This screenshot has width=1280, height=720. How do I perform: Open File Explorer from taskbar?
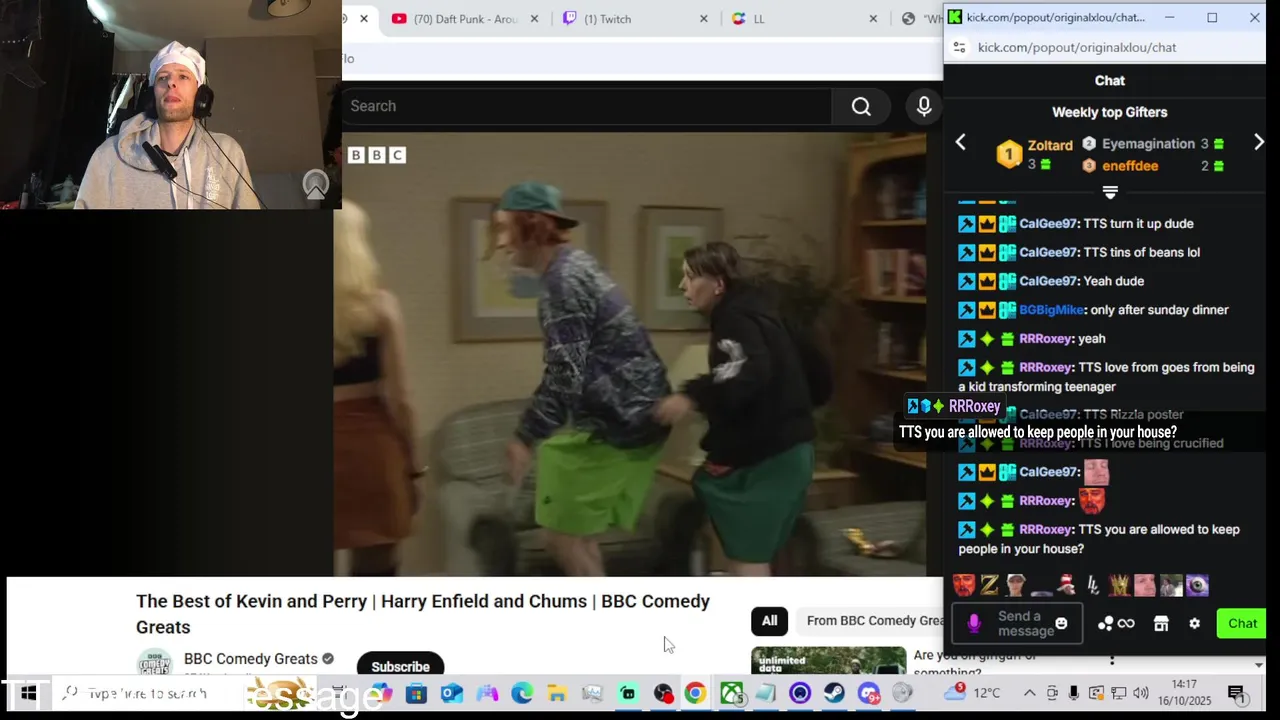pos(557,693)
